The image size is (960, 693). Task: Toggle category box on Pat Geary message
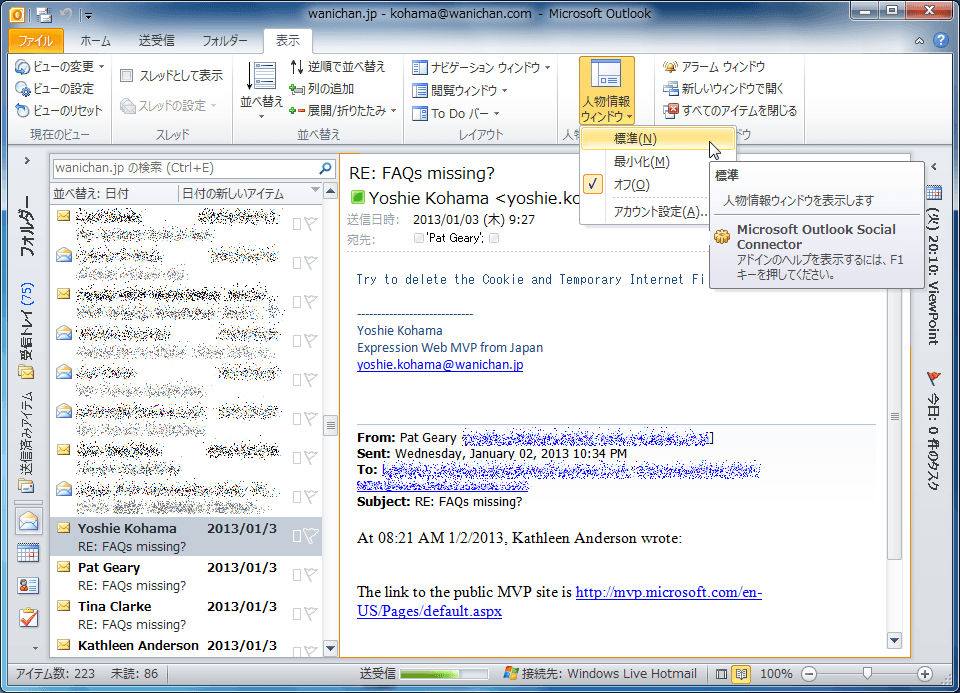(x=296, y=574)
